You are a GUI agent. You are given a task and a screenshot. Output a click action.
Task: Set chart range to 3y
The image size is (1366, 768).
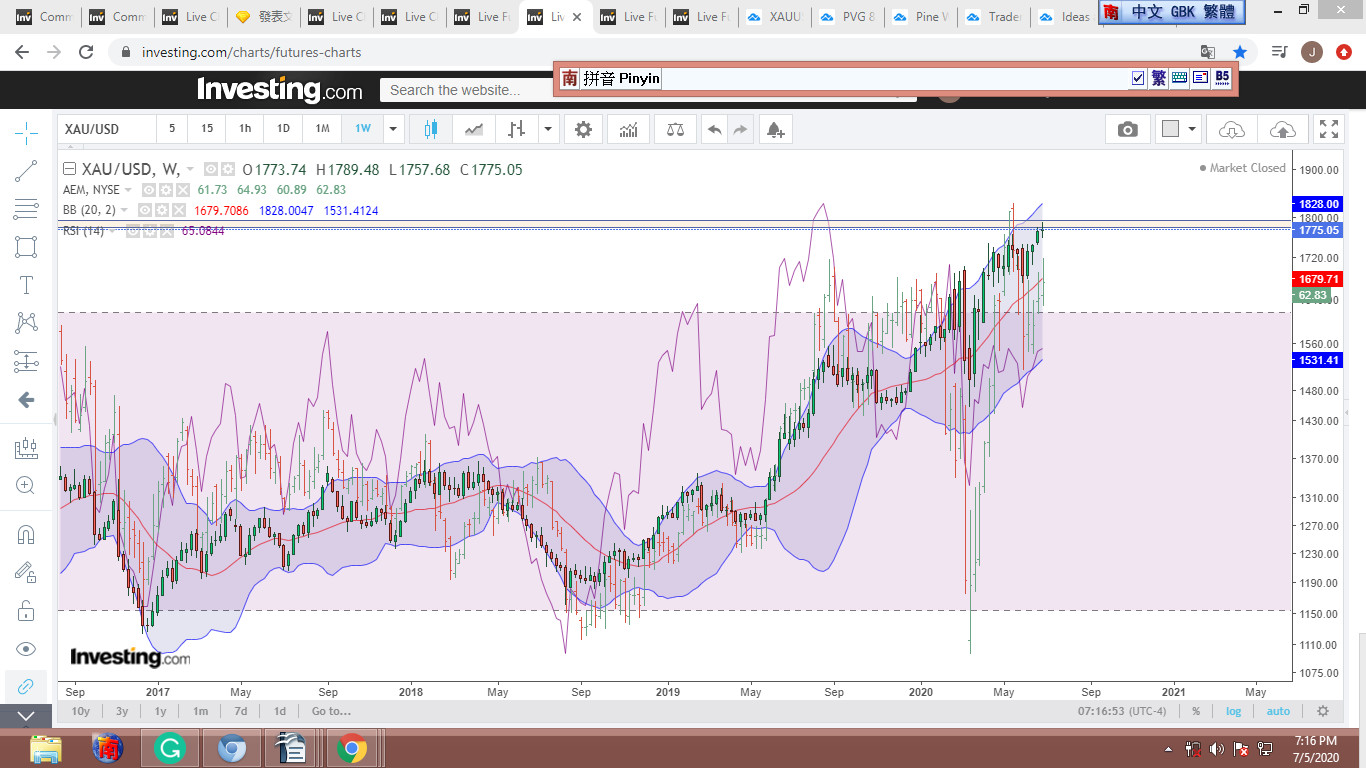[x=121, y=711]
